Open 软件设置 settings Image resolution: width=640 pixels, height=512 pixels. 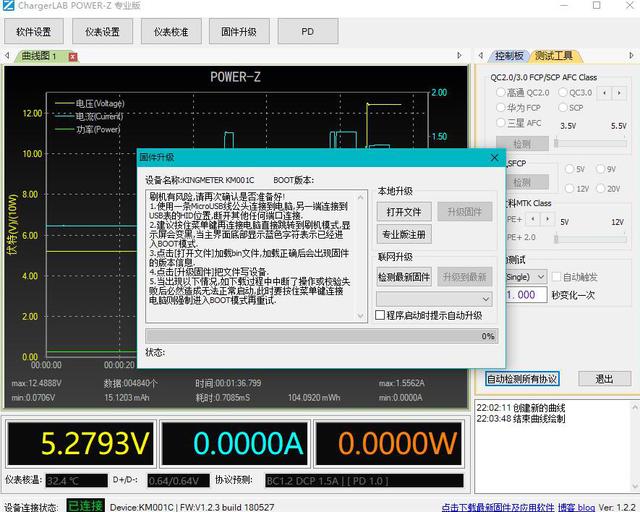[33, 31]
